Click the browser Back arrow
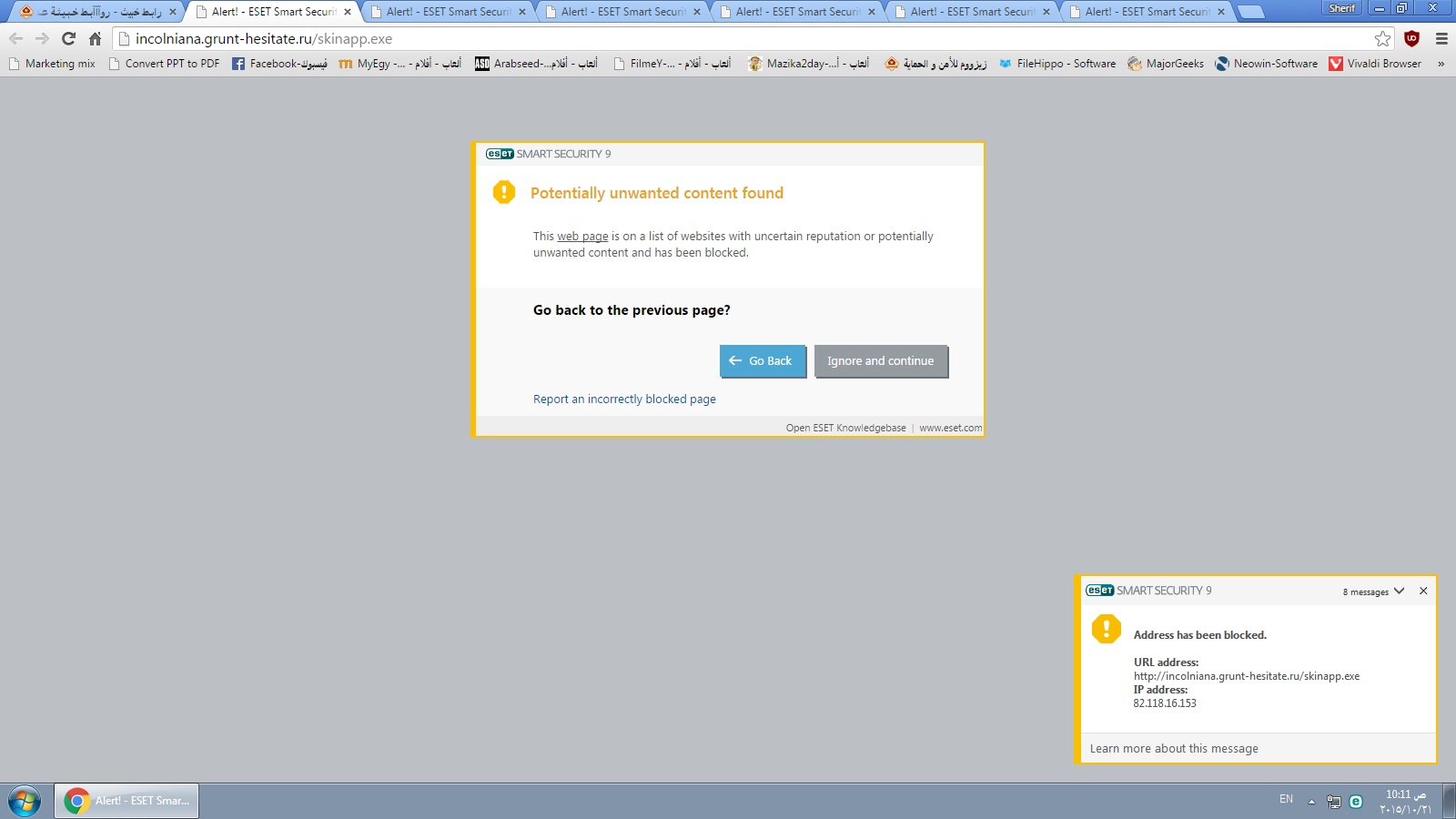The width and height of the screenshot is (1456, 819). [15, 38]
